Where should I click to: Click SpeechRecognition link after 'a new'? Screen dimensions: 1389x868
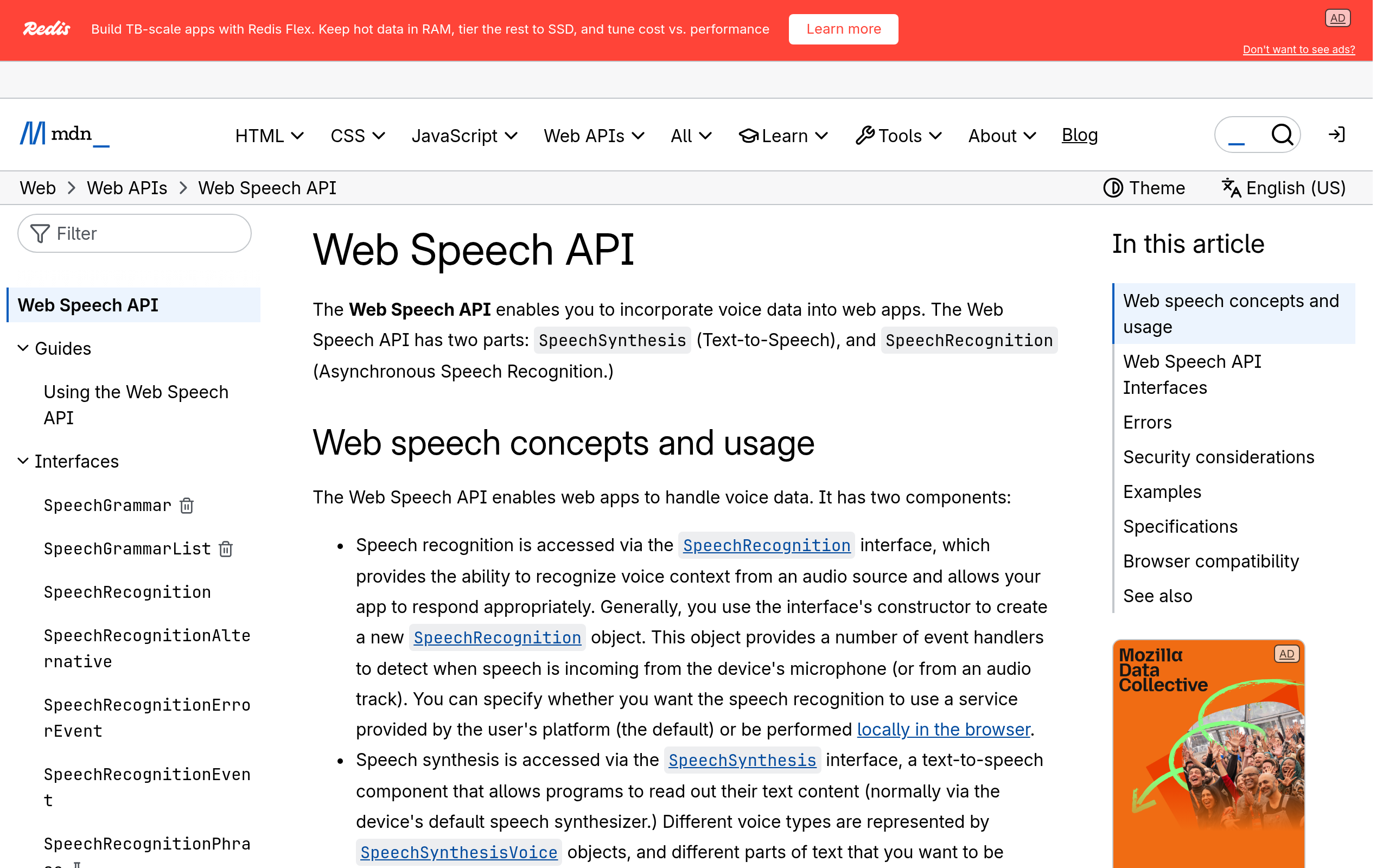pos(497,637)
